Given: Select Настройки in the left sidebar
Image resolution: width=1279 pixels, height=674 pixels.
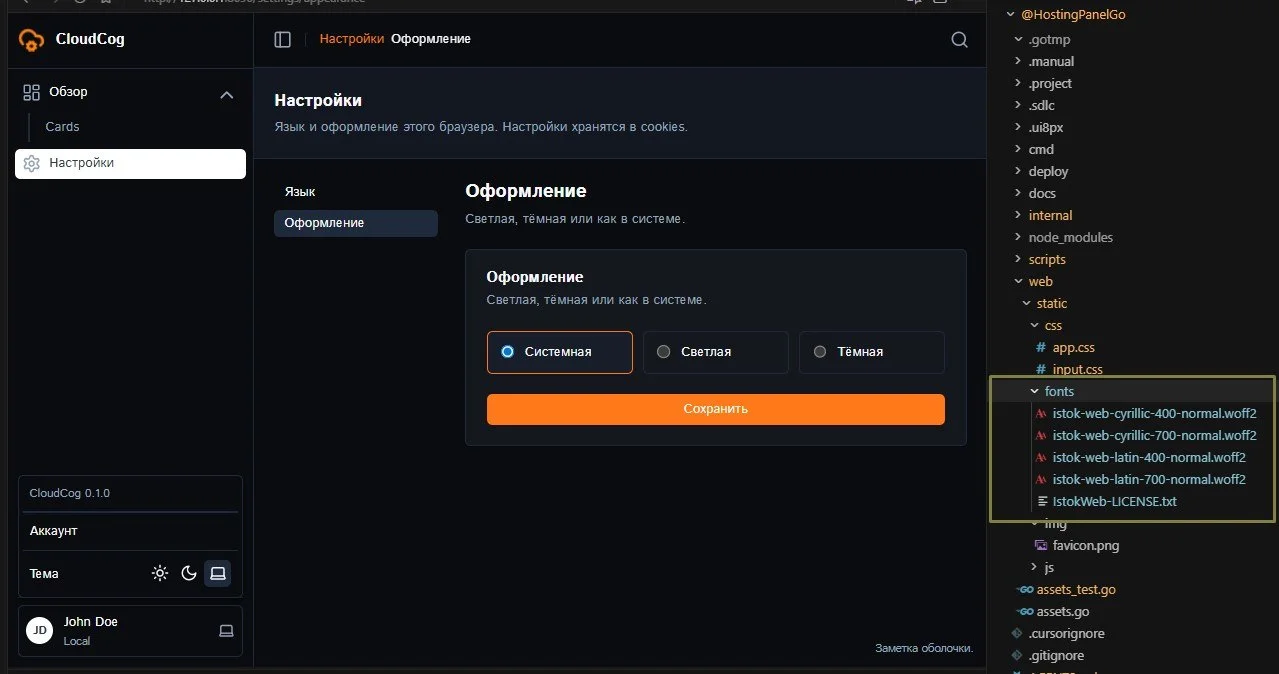Looking at the screenshot, I should [130, 164].
